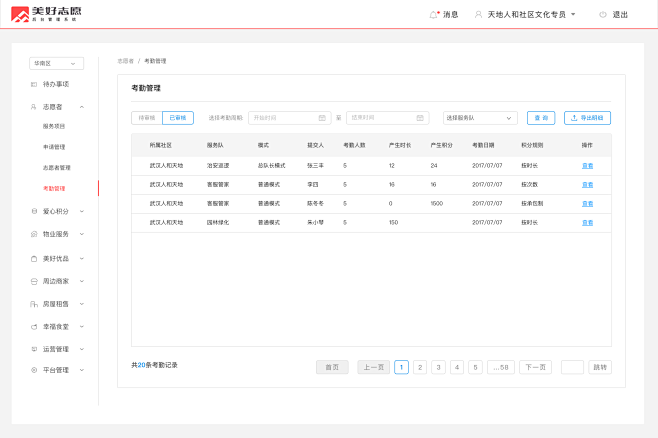
Task: Click the power icon beside 退出
Action: (603, 15)
